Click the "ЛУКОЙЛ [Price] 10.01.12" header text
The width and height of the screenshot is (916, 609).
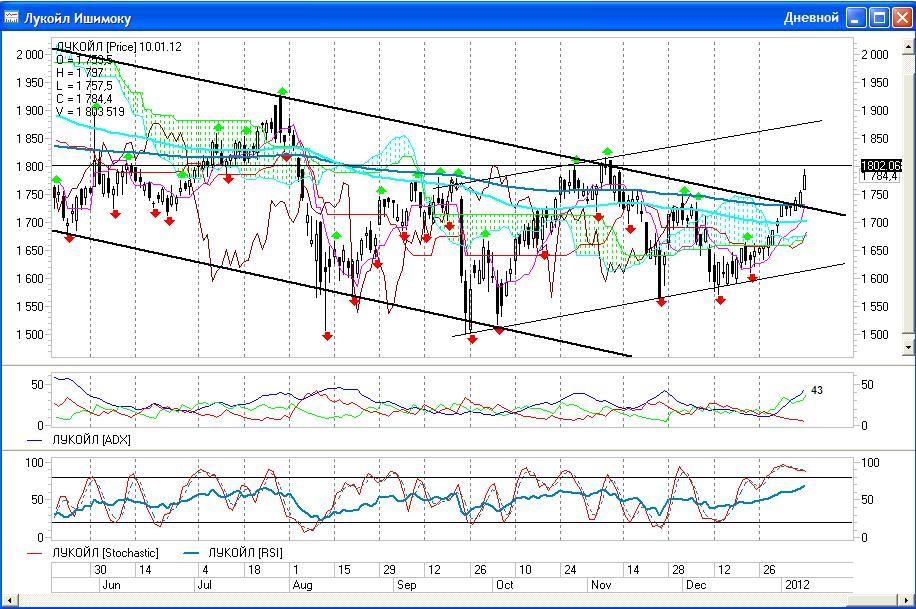tap(119, 47)
